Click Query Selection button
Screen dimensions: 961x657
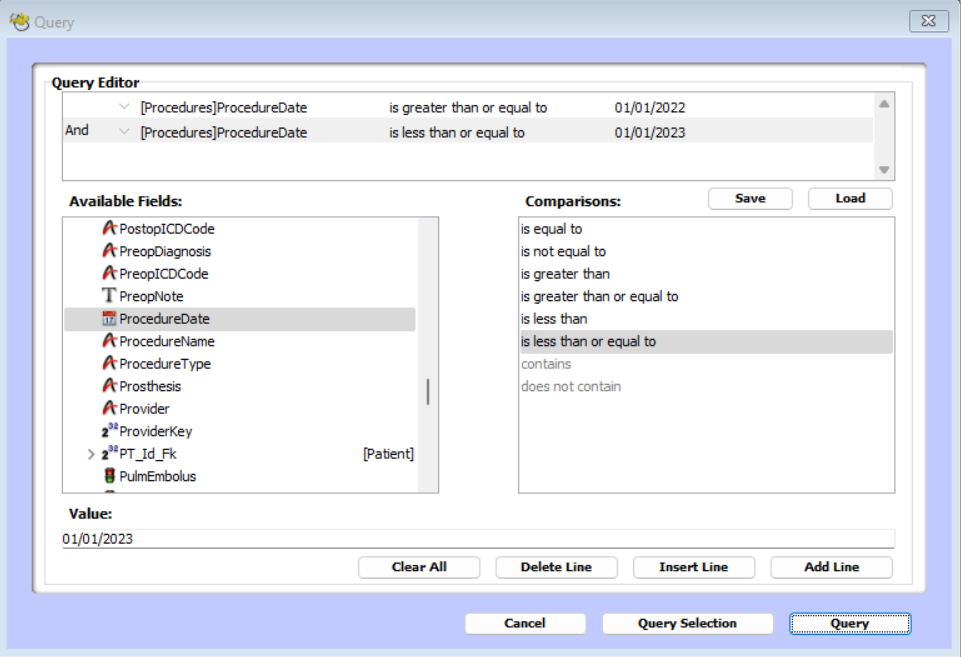687,623
